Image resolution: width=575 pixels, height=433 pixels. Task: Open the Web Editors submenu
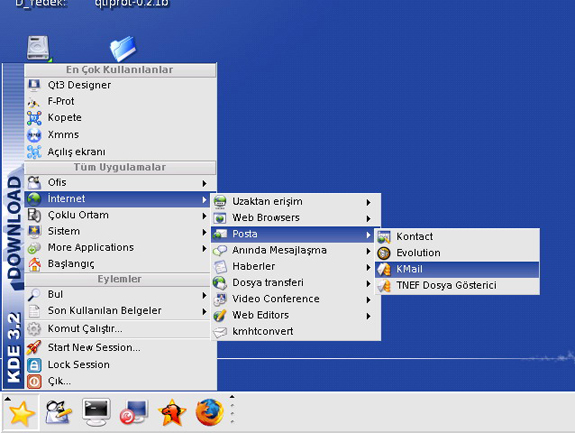(x=296, y=315)
